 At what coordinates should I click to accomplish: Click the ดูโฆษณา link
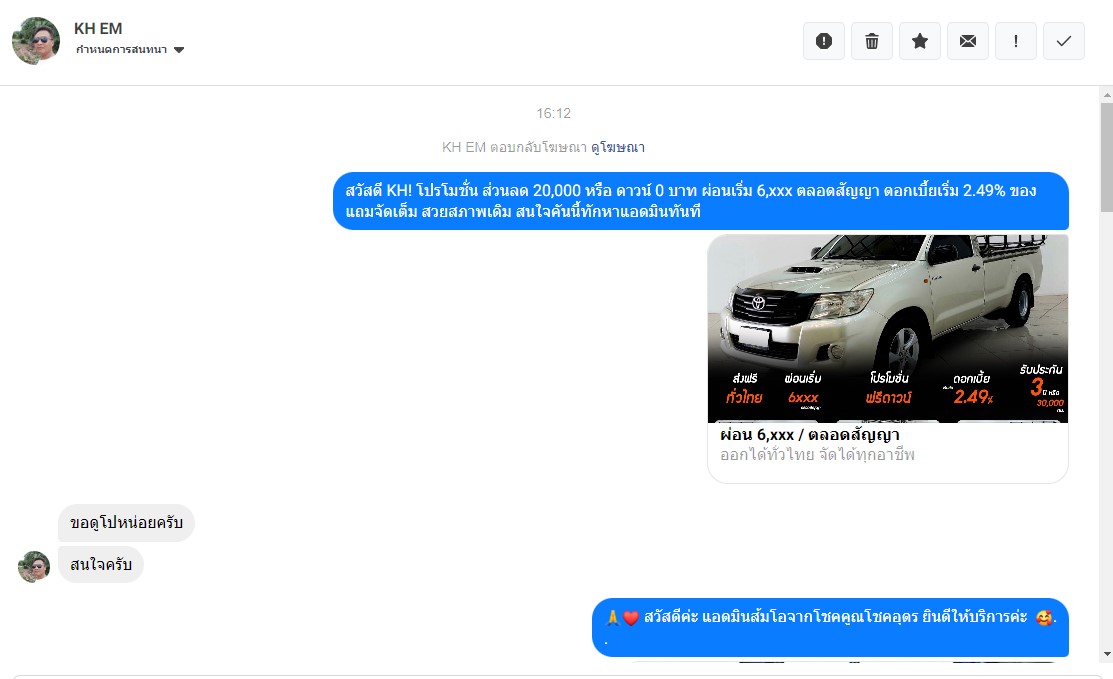pyautogui.click(x=618, y=147)
